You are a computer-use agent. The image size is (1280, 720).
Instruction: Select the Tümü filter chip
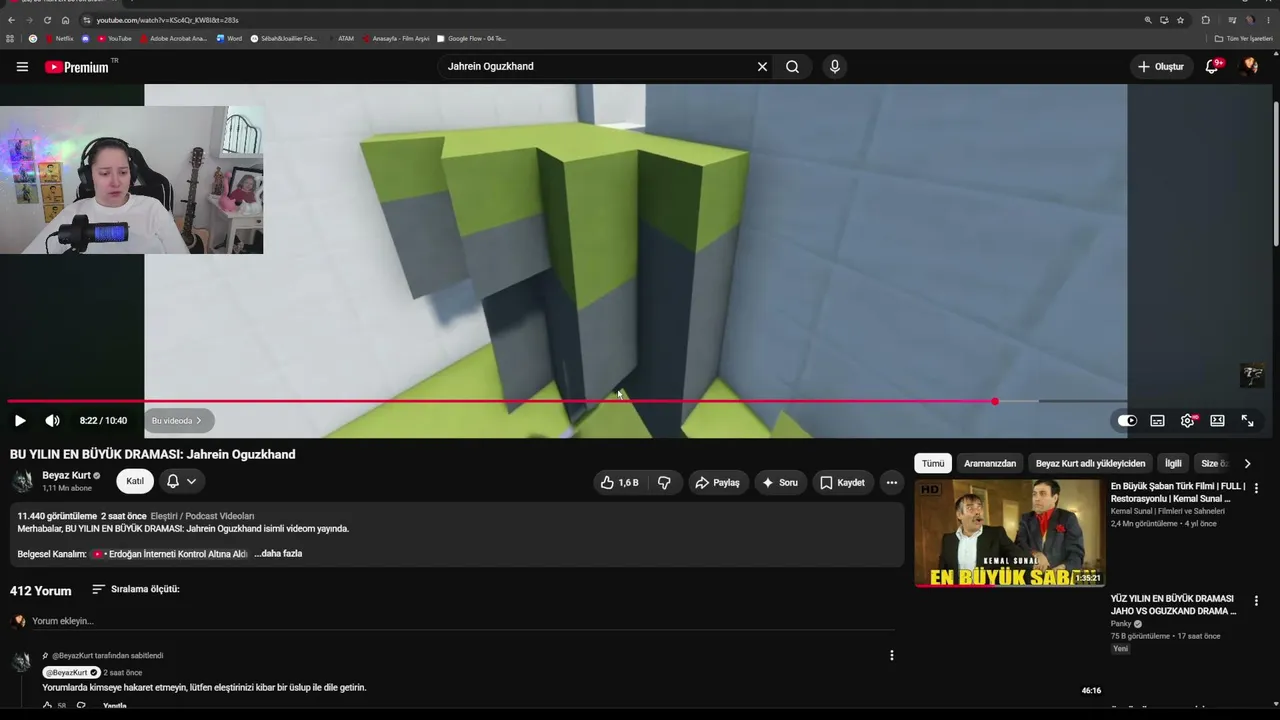pos(933,464)
